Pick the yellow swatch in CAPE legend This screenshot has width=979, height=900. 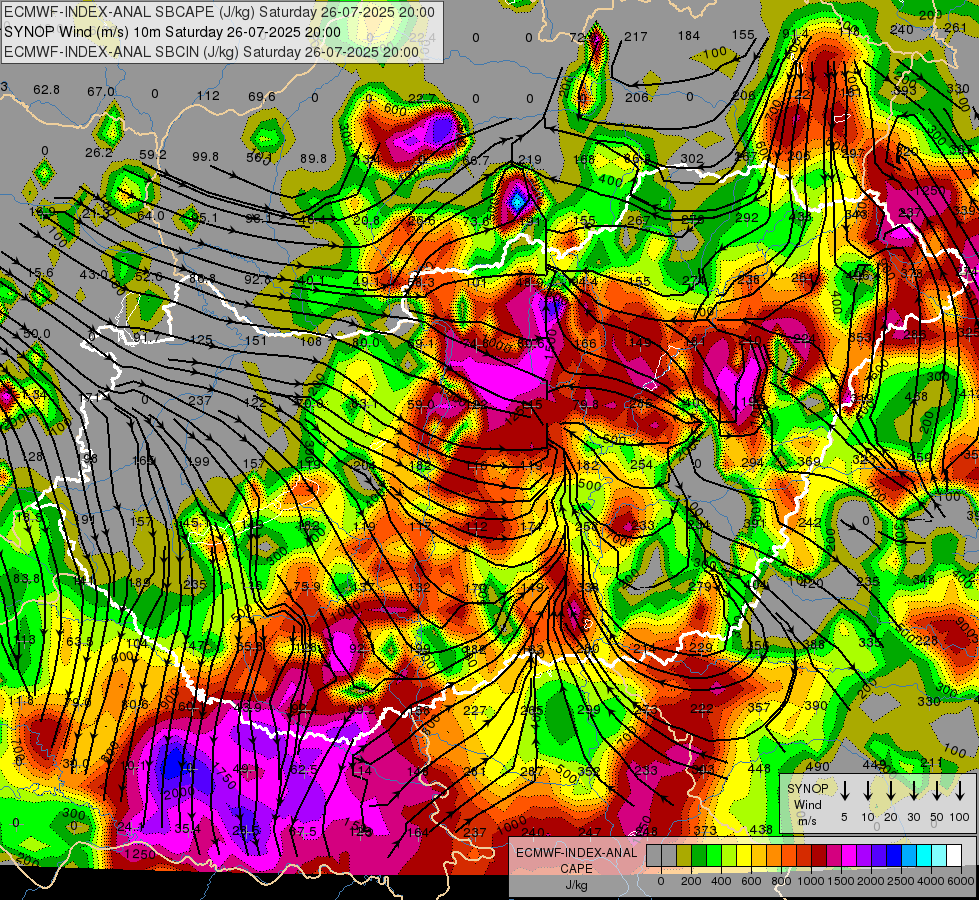pyautogui.click(x=744, y=856)
